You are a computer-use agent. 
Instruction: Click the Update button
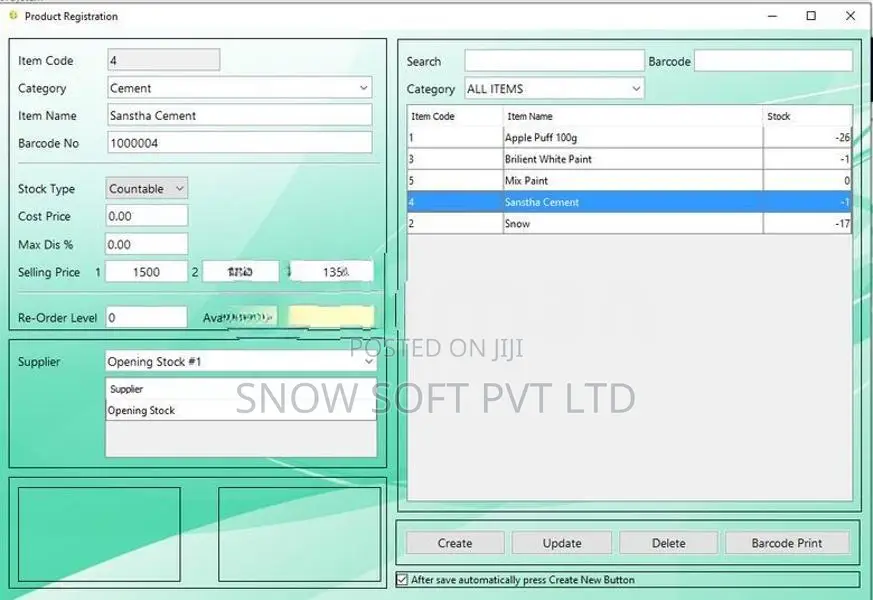coord(562,543)
